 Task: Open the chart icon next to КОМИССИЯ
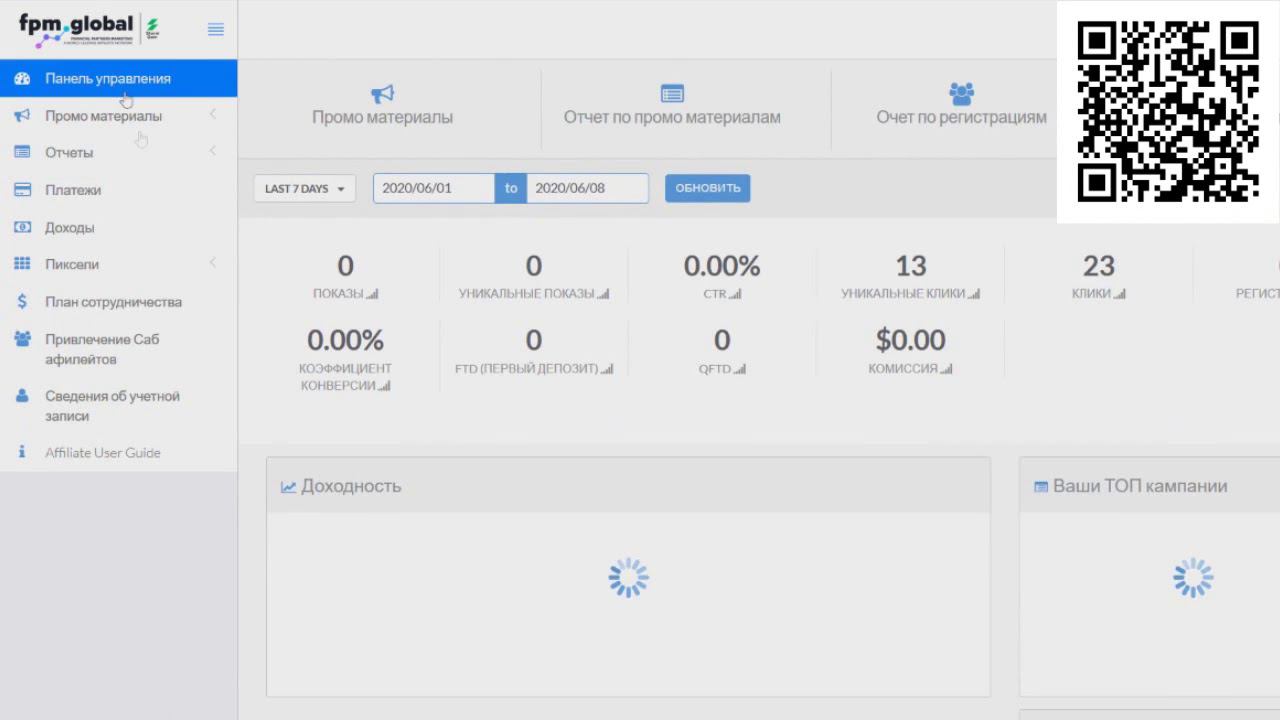[947, 369]
